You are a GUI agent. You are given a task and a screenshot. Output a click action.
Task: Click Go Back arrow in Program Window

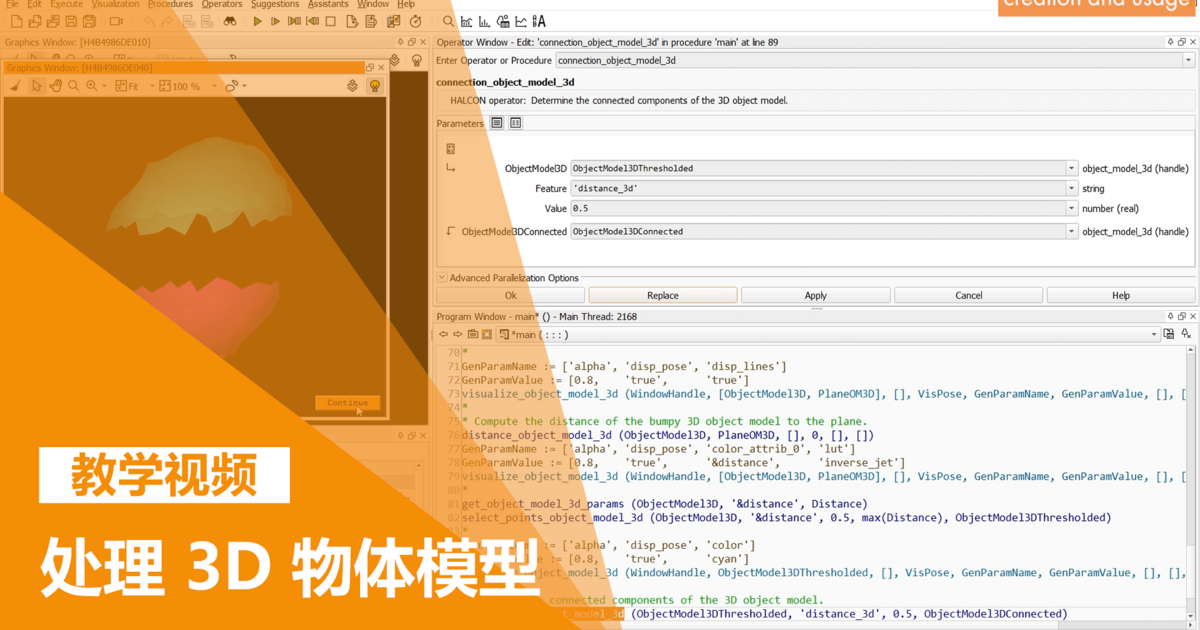[x=444, y=334]
